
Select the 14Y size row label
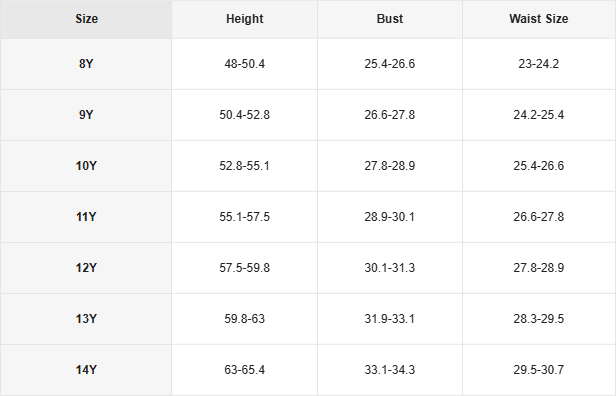point(86,370)
